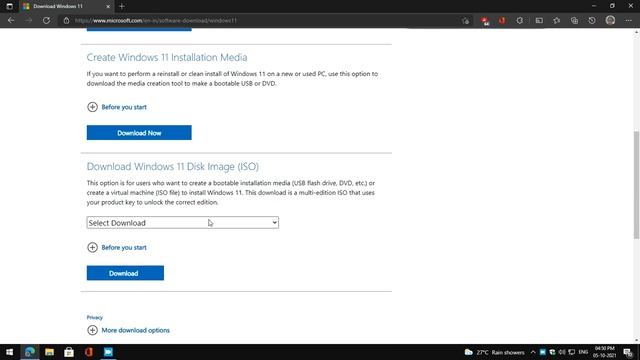Open the notification center
This screenshot has height=360, width=640.
(x=628, y=352)
